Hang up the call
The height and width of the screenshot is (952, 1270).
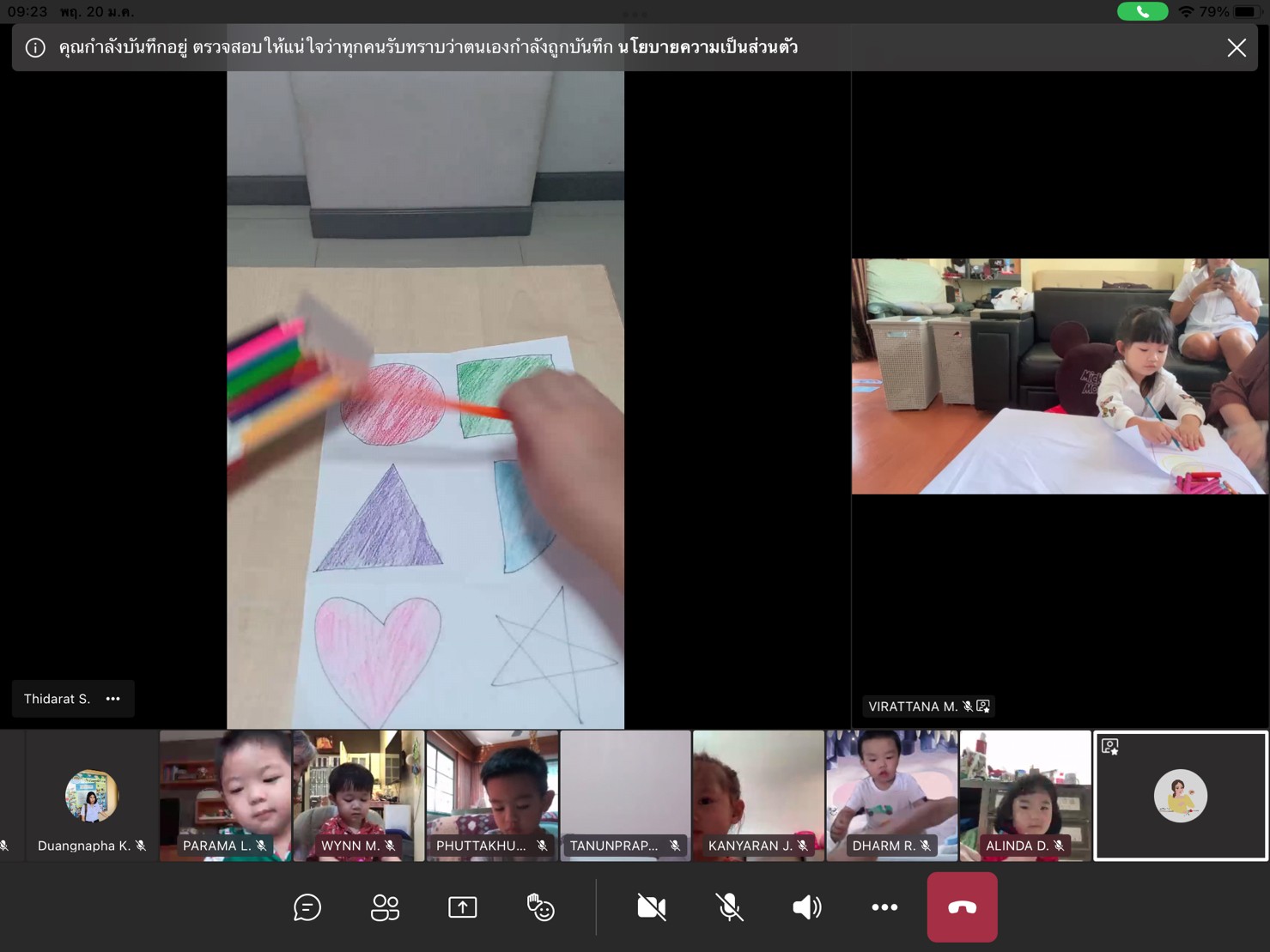(962, 907)
